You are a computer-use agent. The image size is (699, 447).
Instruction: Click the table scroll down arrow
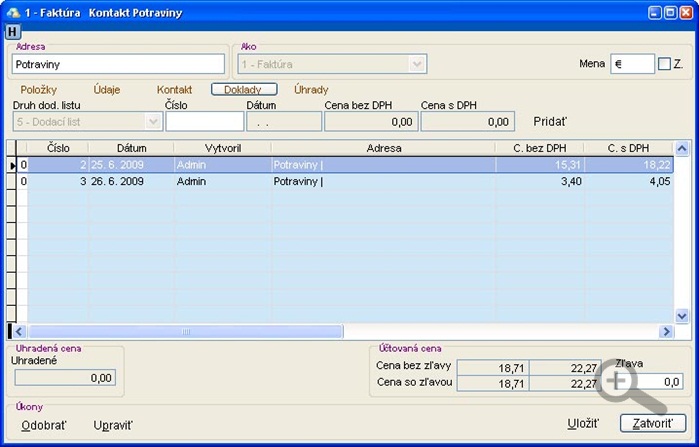coord(682,316)
